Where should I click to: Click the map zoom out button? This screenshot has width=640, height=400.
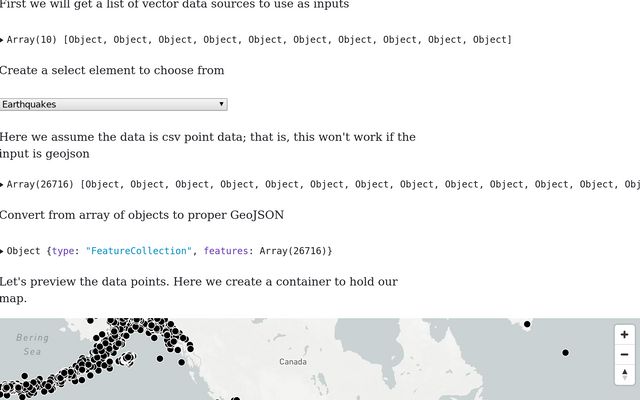click(625, 355)
